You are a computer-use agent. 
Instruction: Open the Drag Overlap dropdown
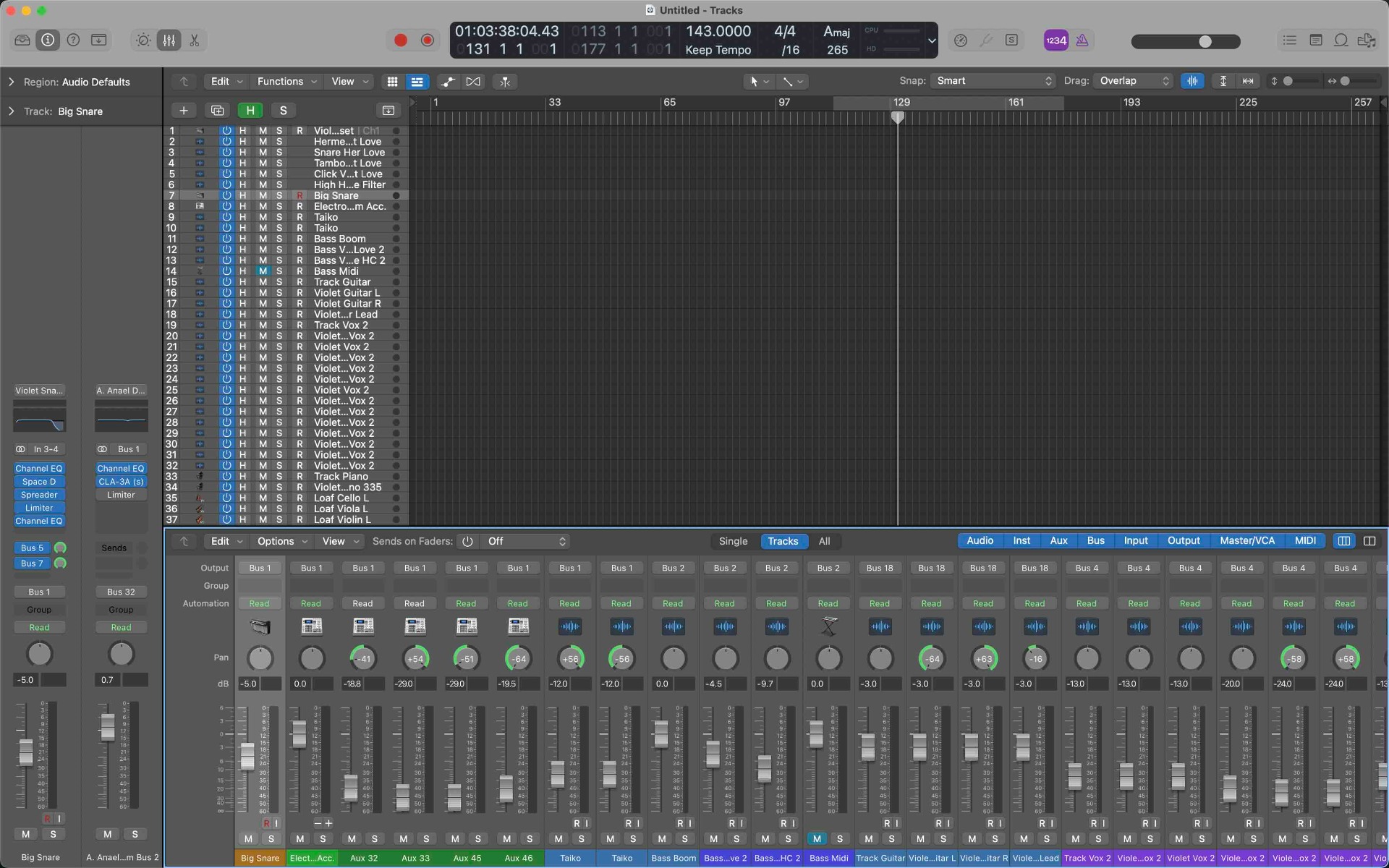coord(1133,81)
